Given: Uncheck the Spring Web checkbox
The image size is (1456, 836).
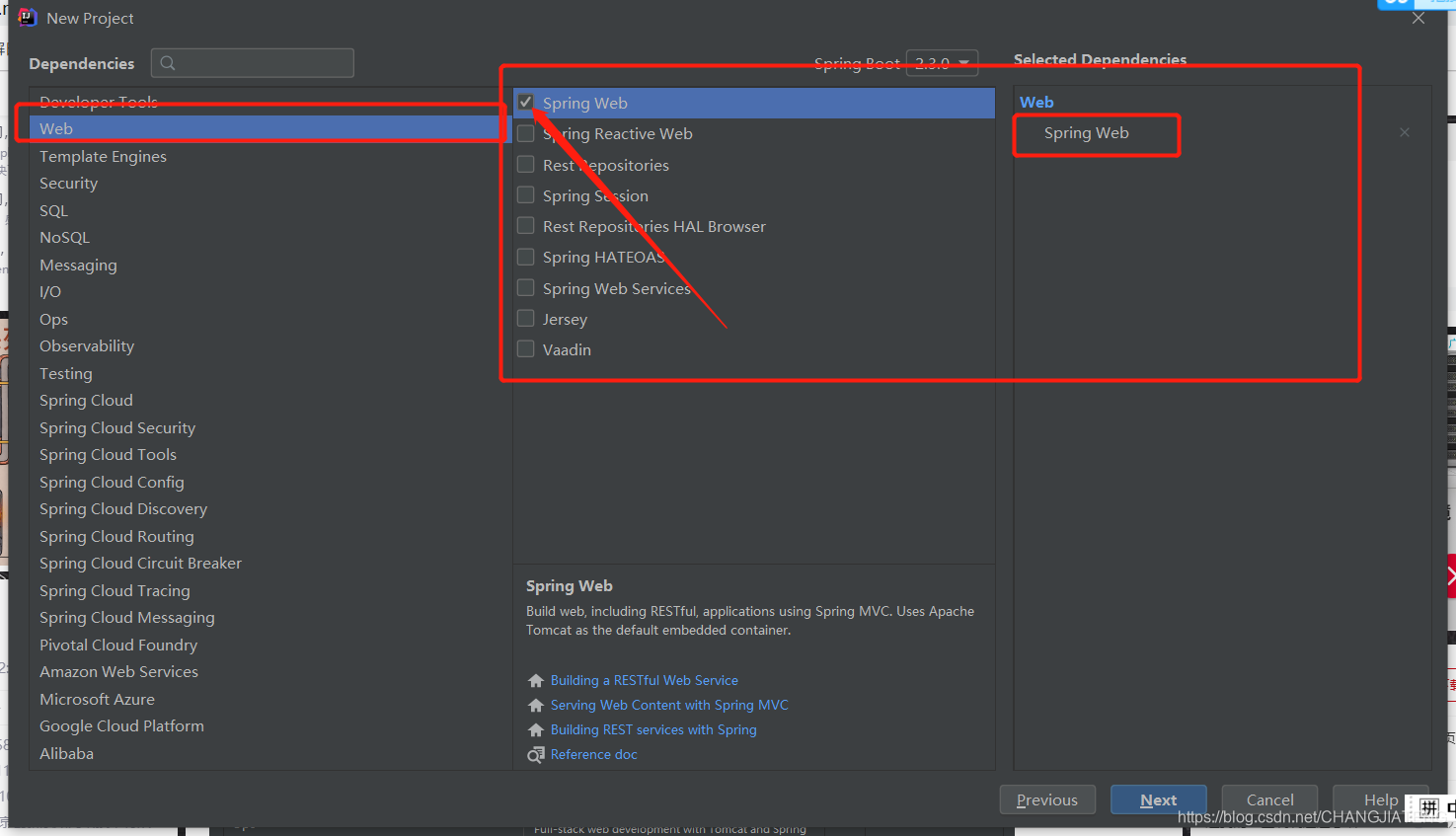Looking at the screenshot, I should coord(526,102).
